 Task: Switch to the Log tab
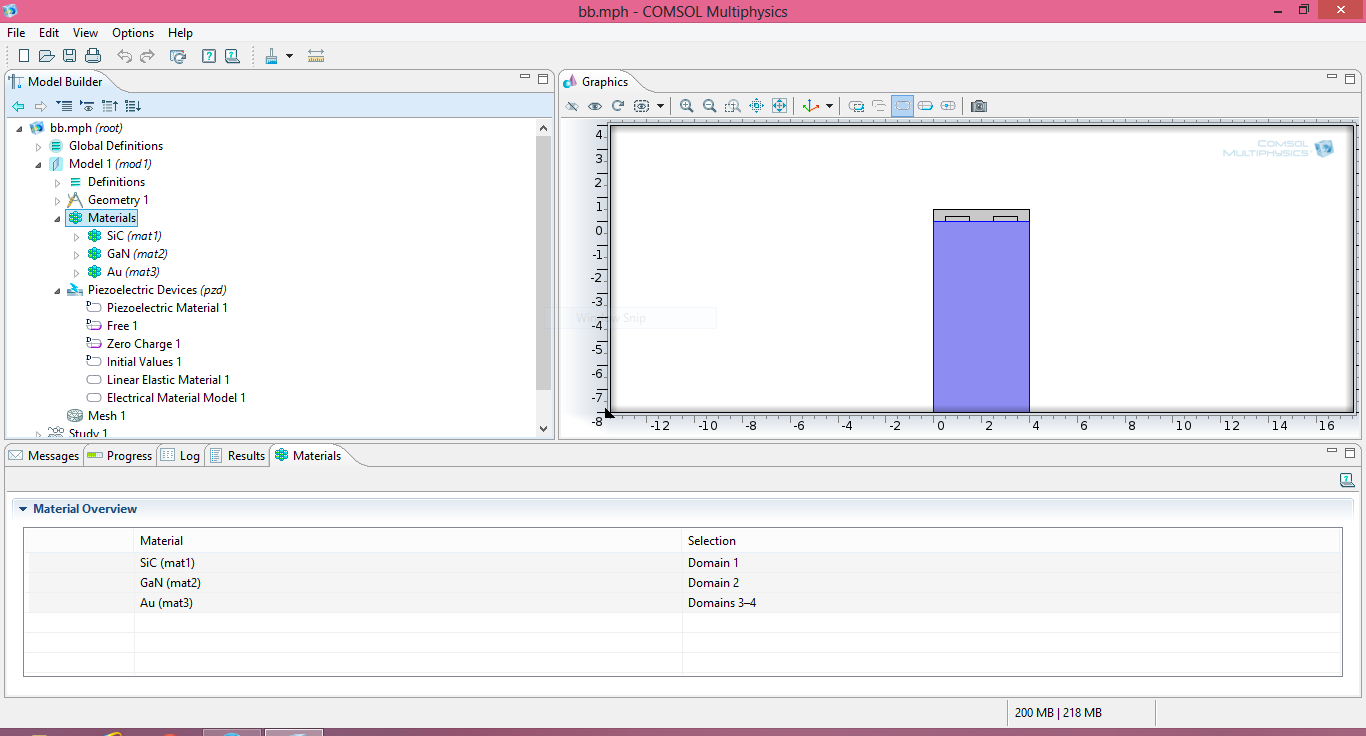pos(180,456)
